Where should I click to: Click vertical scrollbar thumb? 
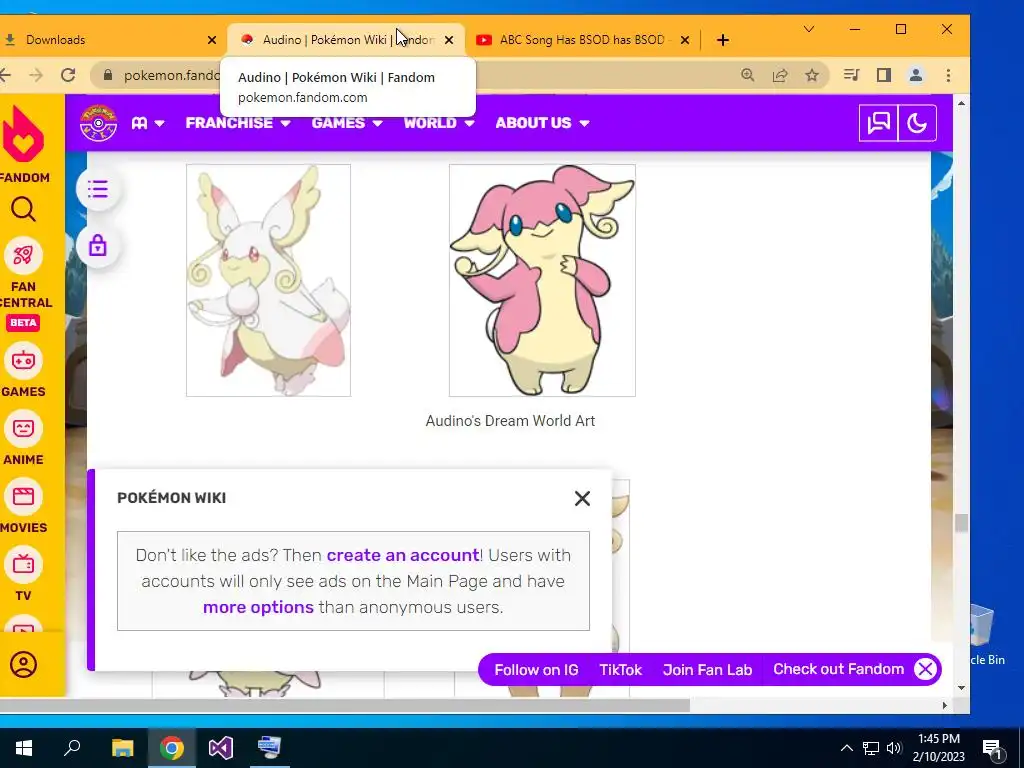(961, 523)
